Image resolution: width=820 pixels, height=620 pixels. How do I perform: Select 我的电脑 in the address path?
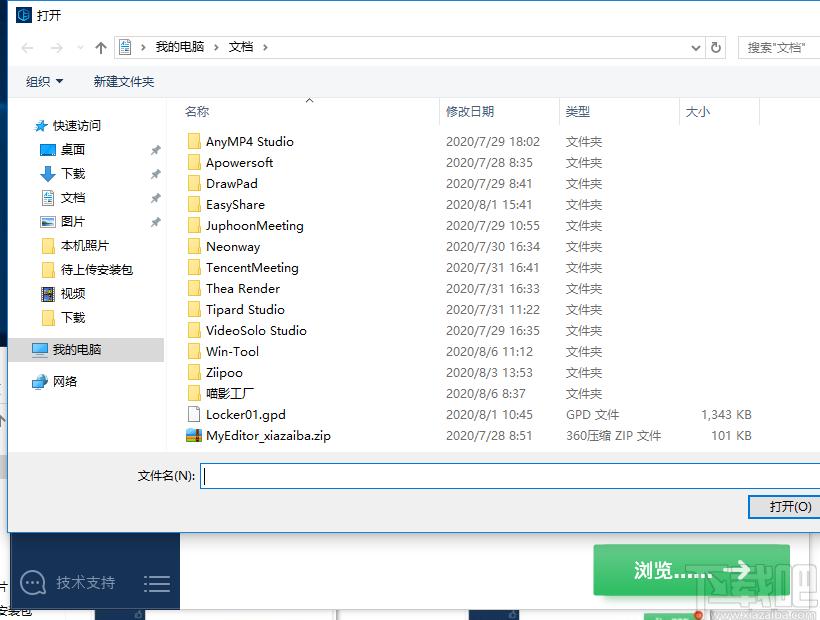pos(179,47)
